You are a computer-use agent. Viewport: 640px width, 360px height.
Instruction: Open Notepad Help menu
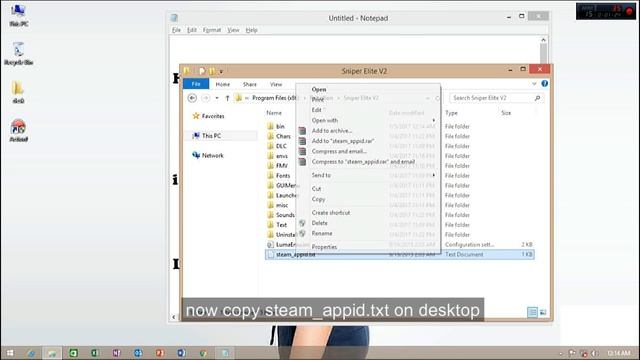click(251, 30)
